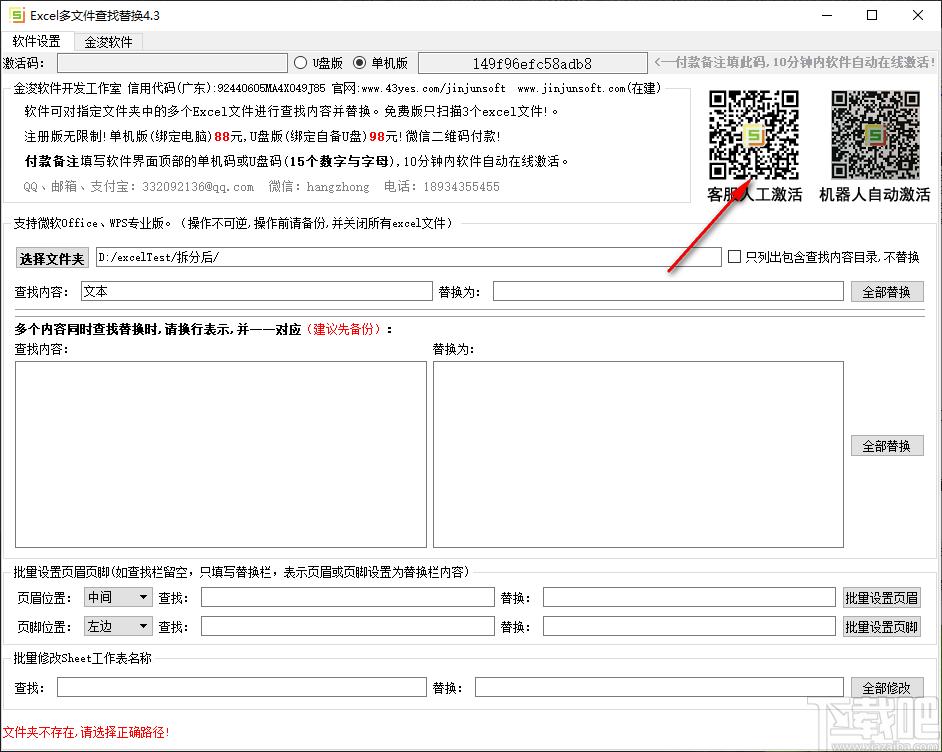Click the 43yes.com/jinjunsoft website text

click(433, 88)
